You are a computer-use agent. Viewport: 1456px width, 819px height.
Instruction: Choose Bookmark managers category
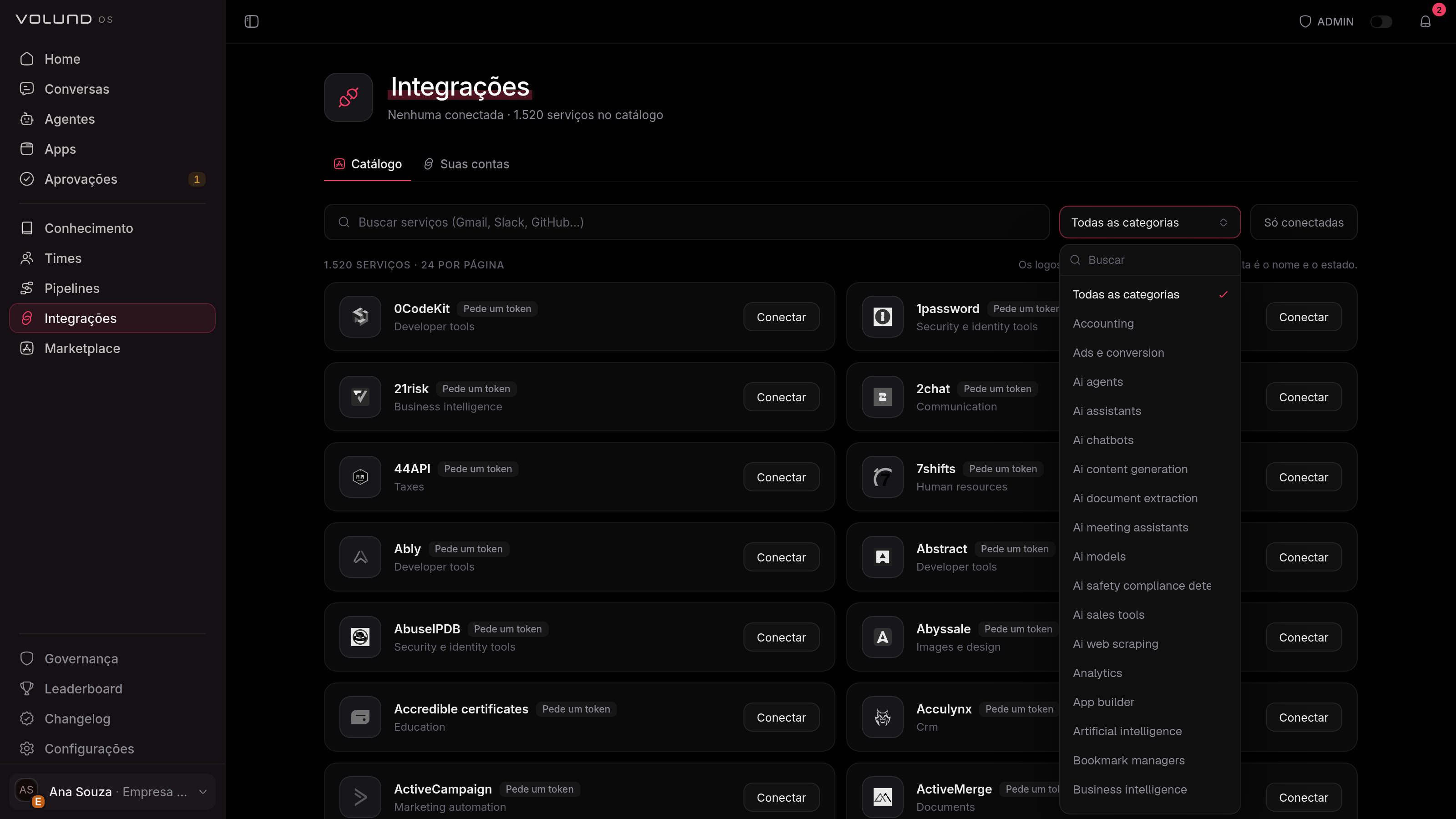click(x=1150, y=760)
